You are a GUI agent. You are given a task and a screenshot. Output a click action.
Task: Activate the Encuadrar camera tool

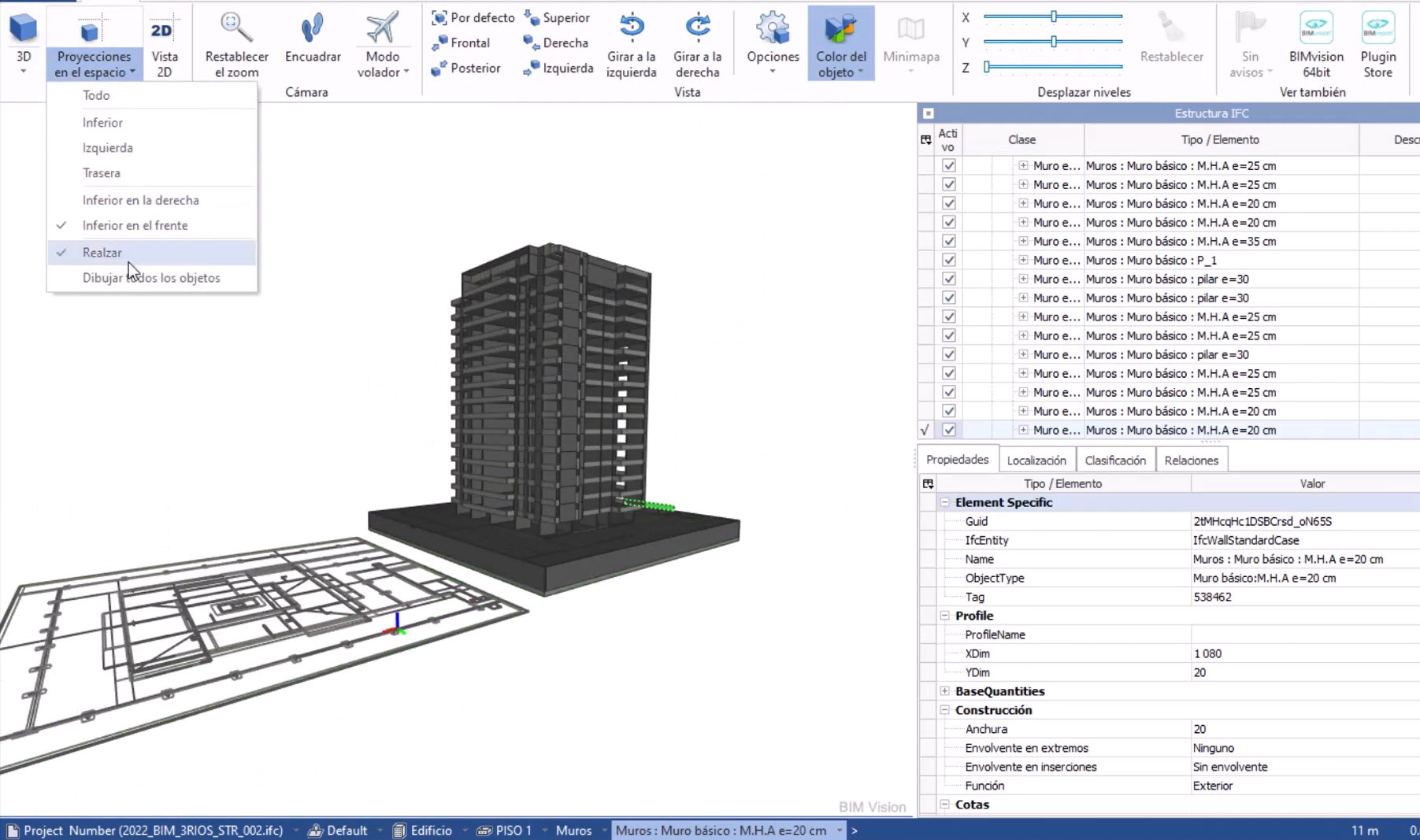pyautogui.click(x=312, y=43)
